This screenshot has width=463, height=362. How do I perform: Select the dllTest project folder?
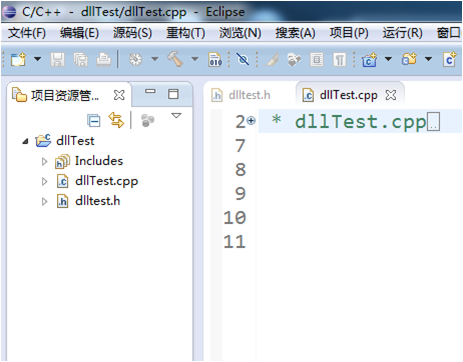click(x=65, y=141)
